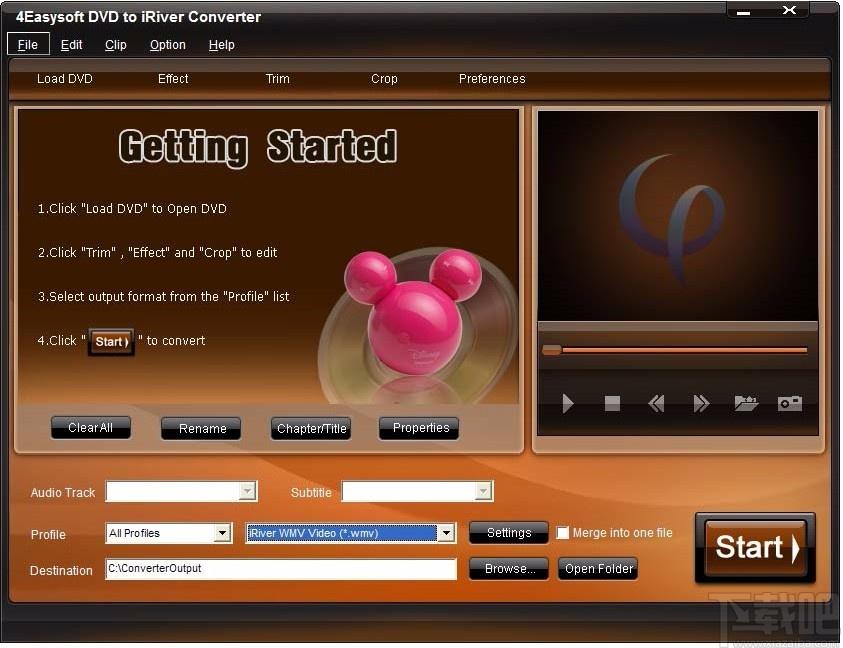The height and width of the screenshot is (648, 843).
Task: Open the Help menu
Action: (222, 45)
